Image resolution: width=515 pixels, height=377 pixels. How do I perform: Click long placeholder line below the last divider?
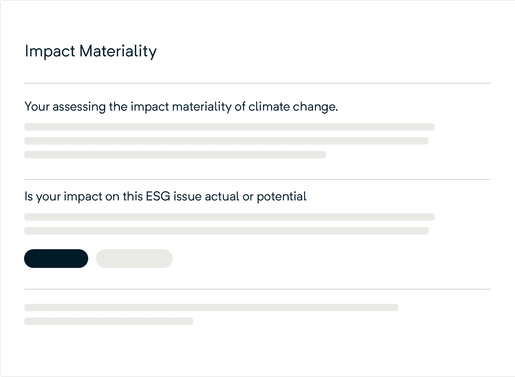click(x=211, y=307)
